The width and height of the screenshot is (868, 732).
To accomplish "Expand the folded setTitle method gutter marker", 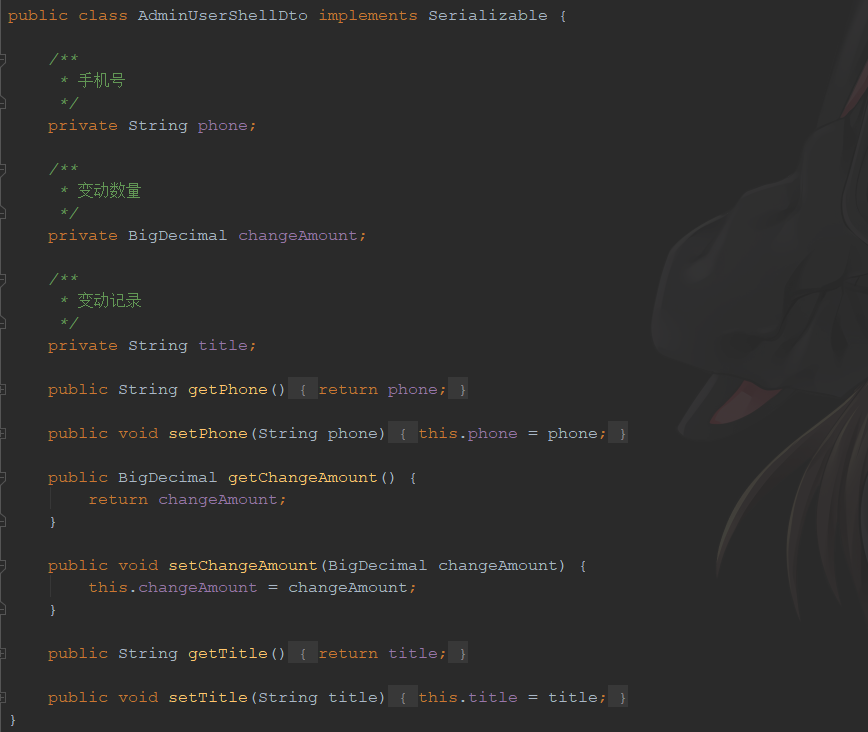I will 2,697.
